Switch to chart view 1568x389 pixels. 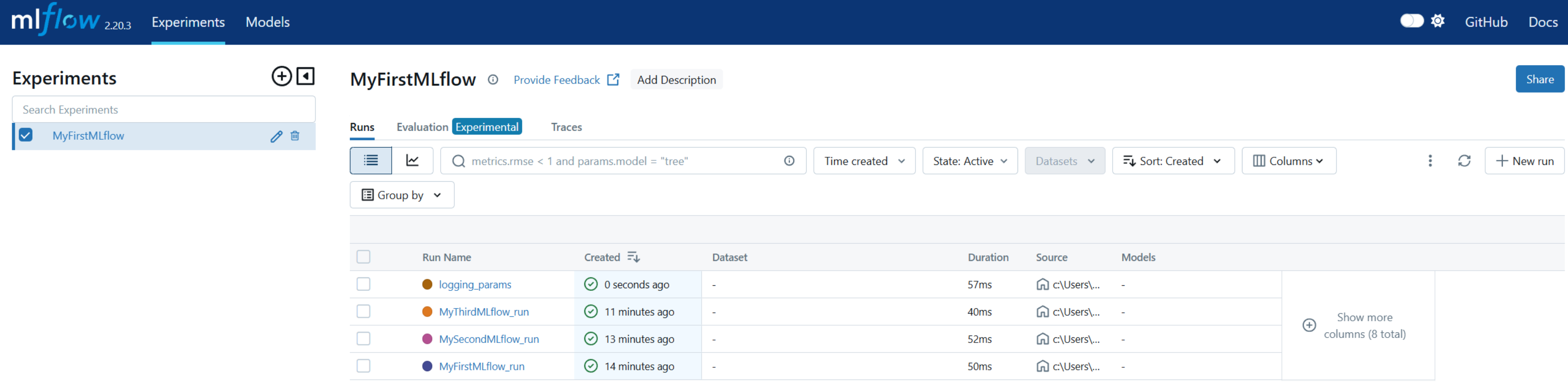tap(412, 161)
